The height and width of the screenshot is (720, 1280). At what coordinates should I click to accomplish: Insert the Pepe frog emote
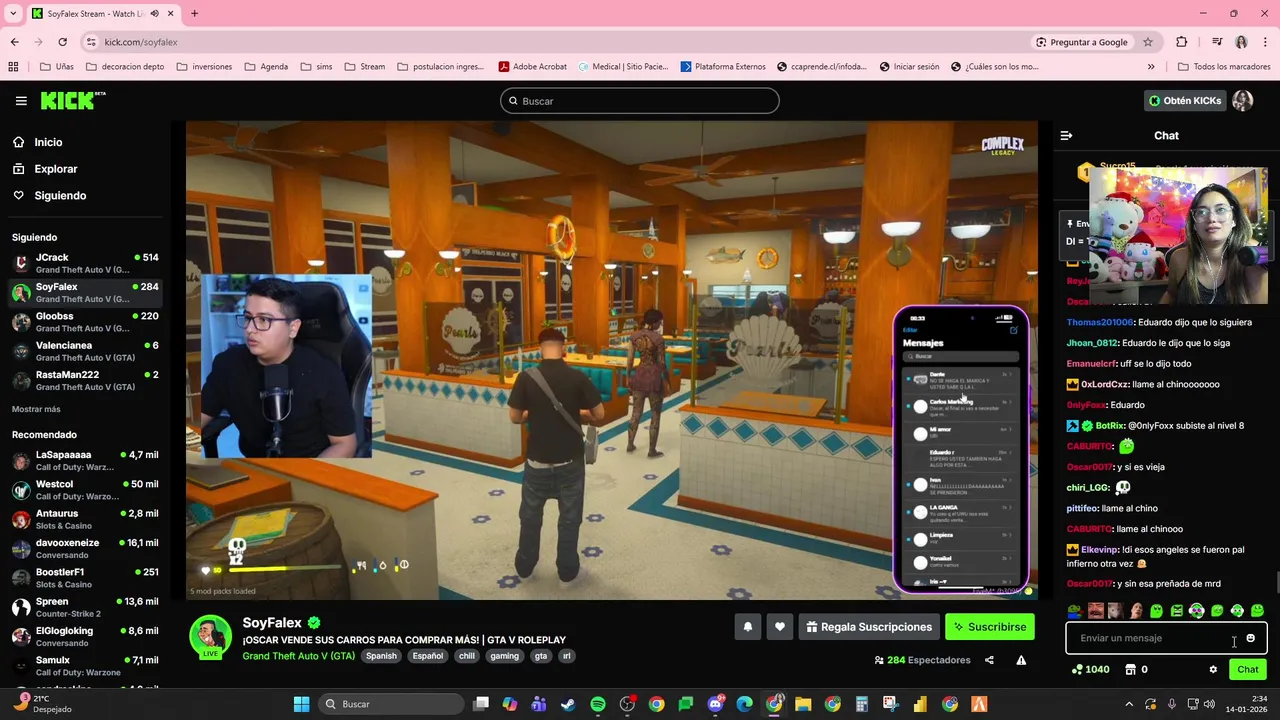tap(1074, 611)
